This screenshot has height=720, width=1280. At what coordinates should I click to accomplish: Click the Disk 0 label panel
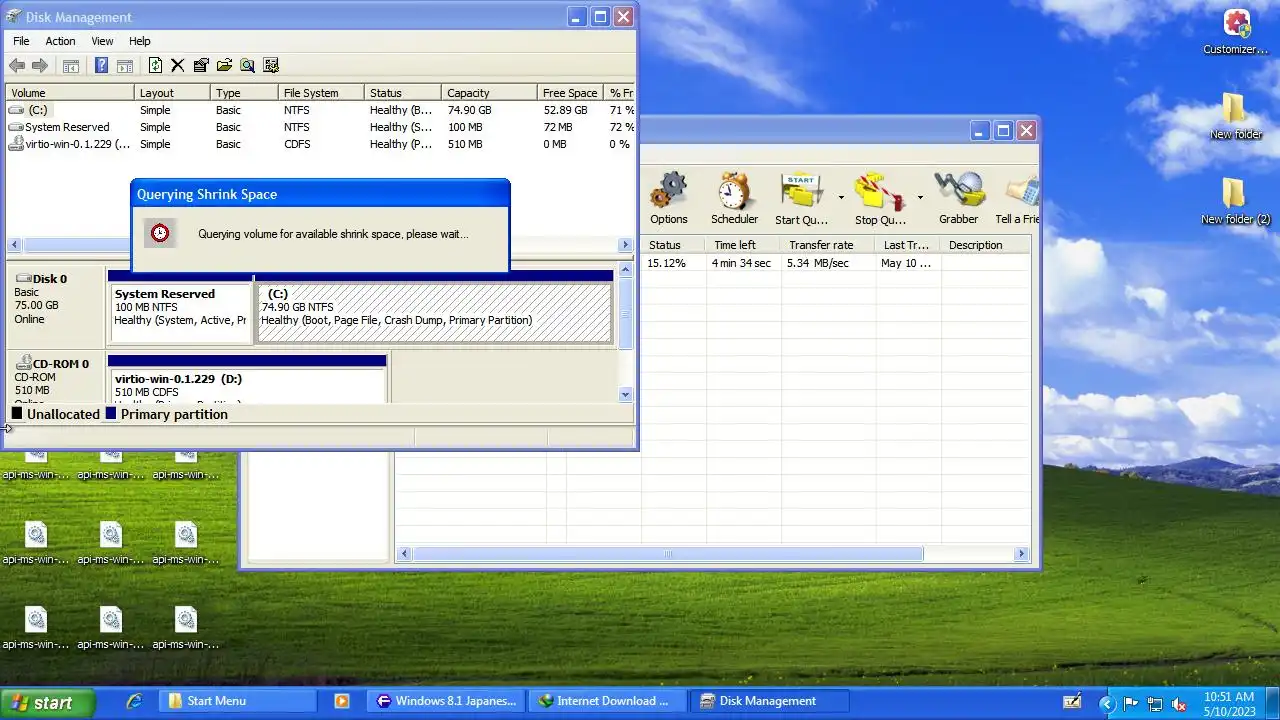[56, 305]
